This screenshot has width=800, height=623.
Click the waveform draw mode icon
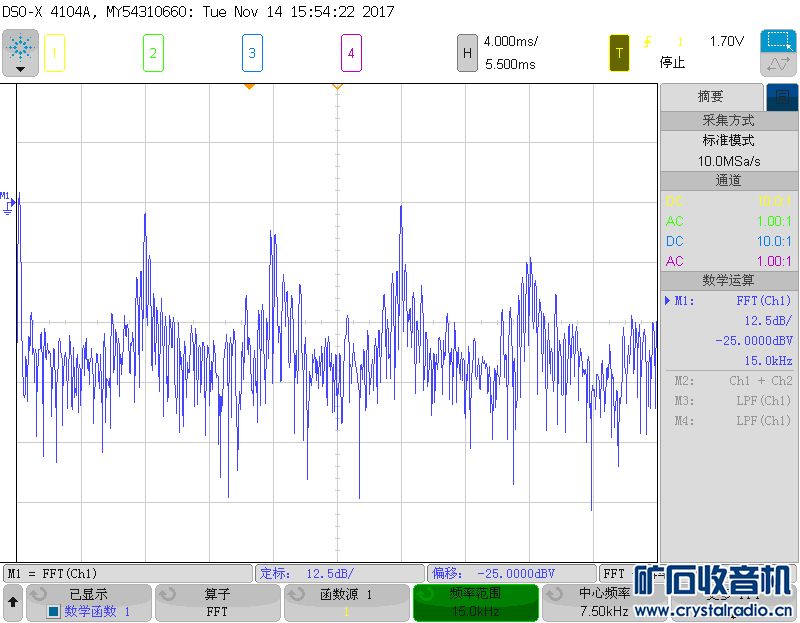778,64
